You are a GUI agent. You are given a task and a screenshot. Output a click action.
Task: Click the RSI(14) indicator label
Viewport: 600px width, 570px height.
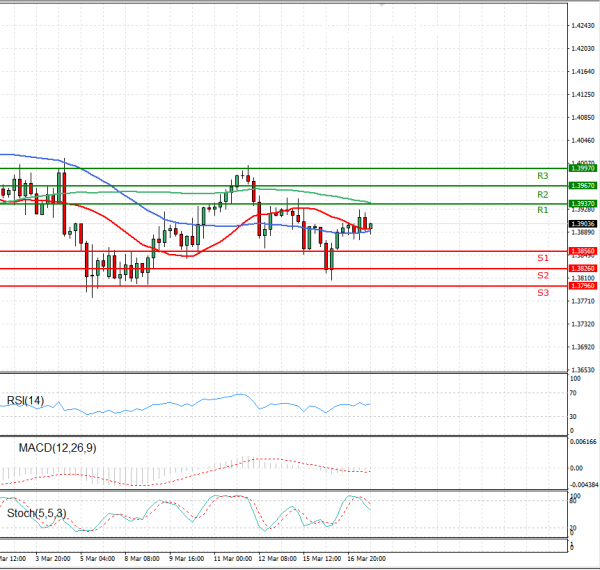pos(25,401)
